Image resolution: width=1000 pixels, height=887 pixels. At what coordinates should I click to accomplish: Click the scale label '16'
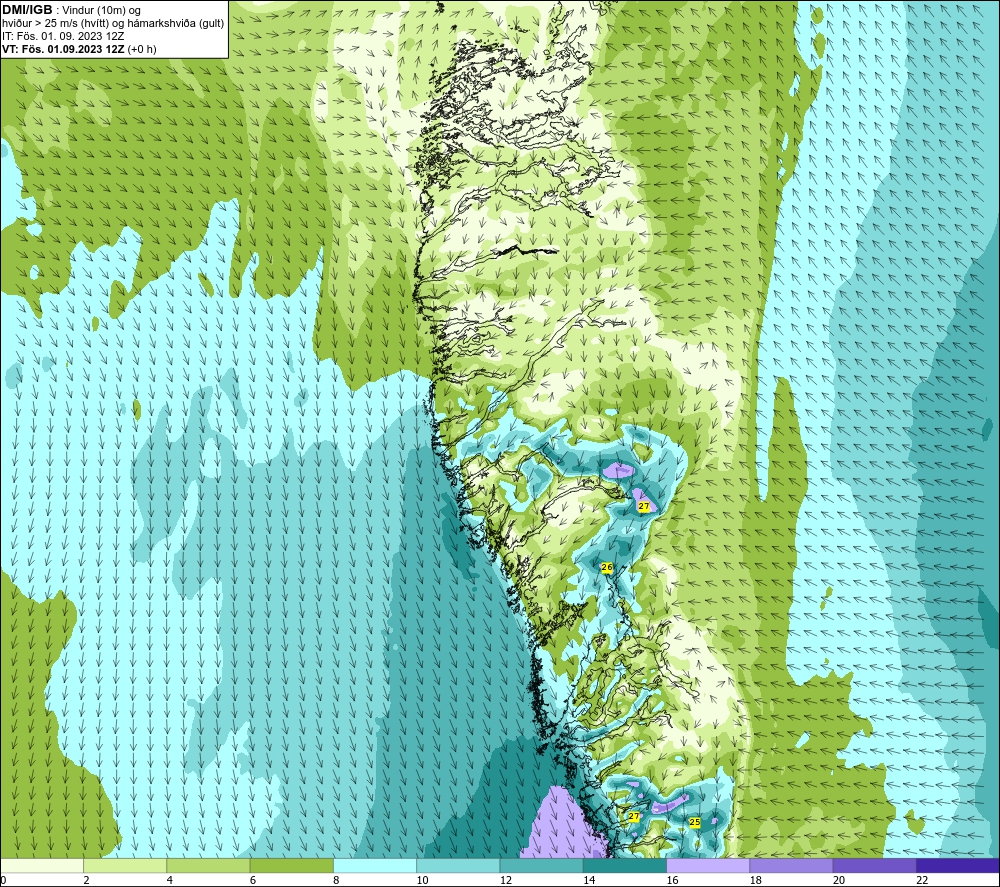pos(672,880)
